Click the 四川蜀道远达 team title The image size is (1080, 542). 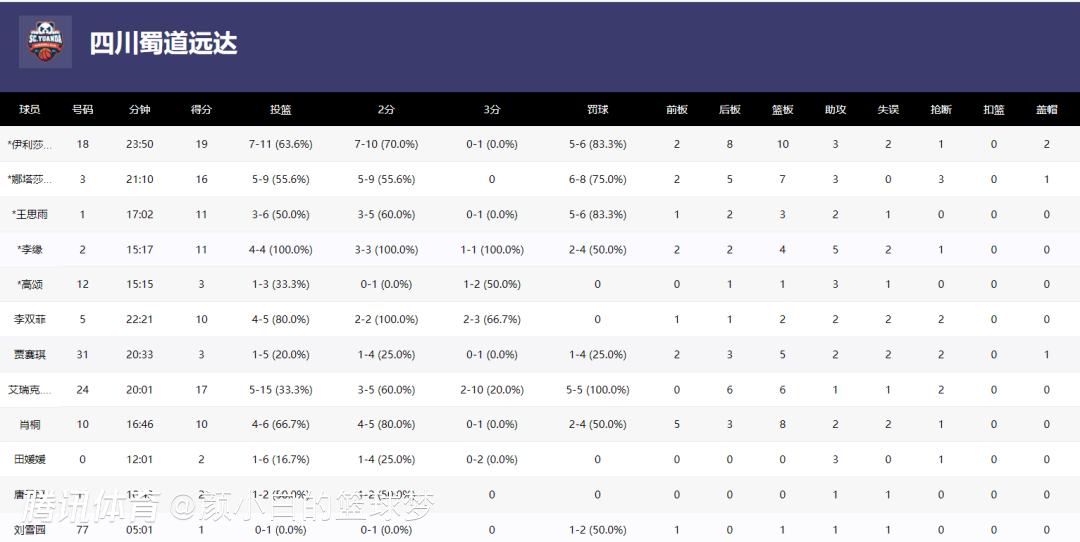(x=163, y=43)
